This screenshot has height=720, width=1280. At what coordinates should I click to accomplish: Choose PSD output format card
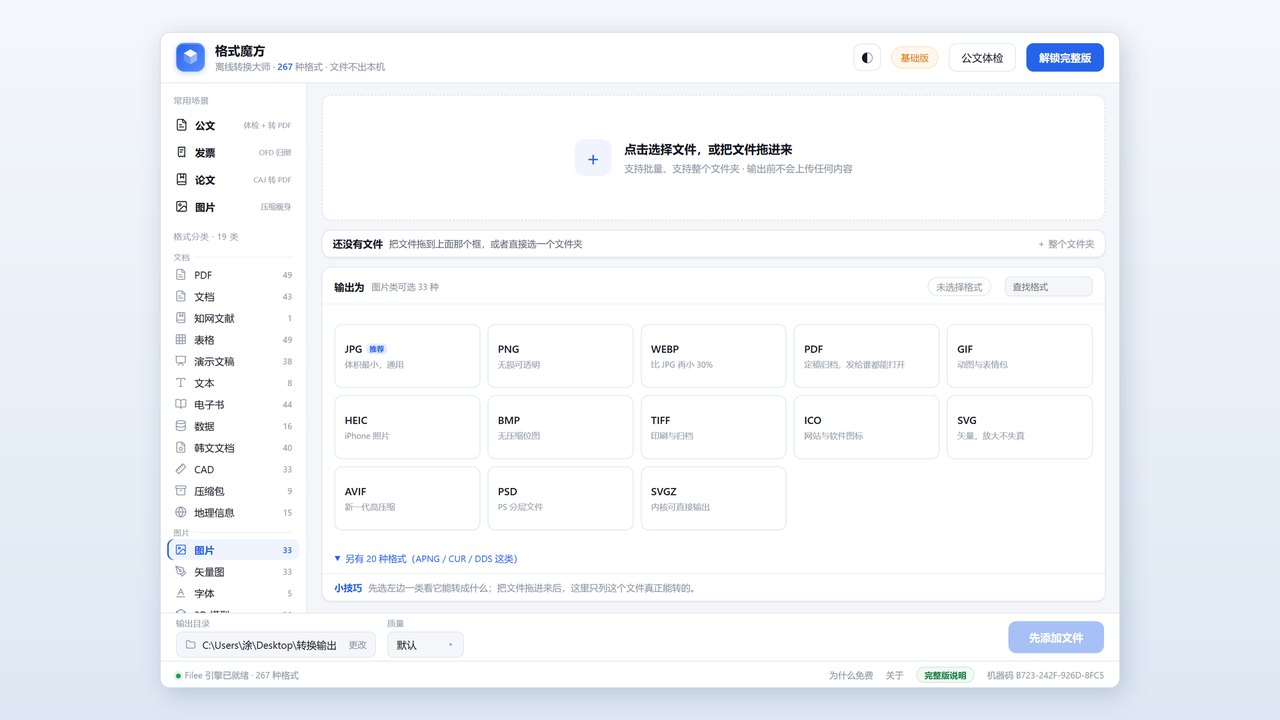[x=560, y=498]
